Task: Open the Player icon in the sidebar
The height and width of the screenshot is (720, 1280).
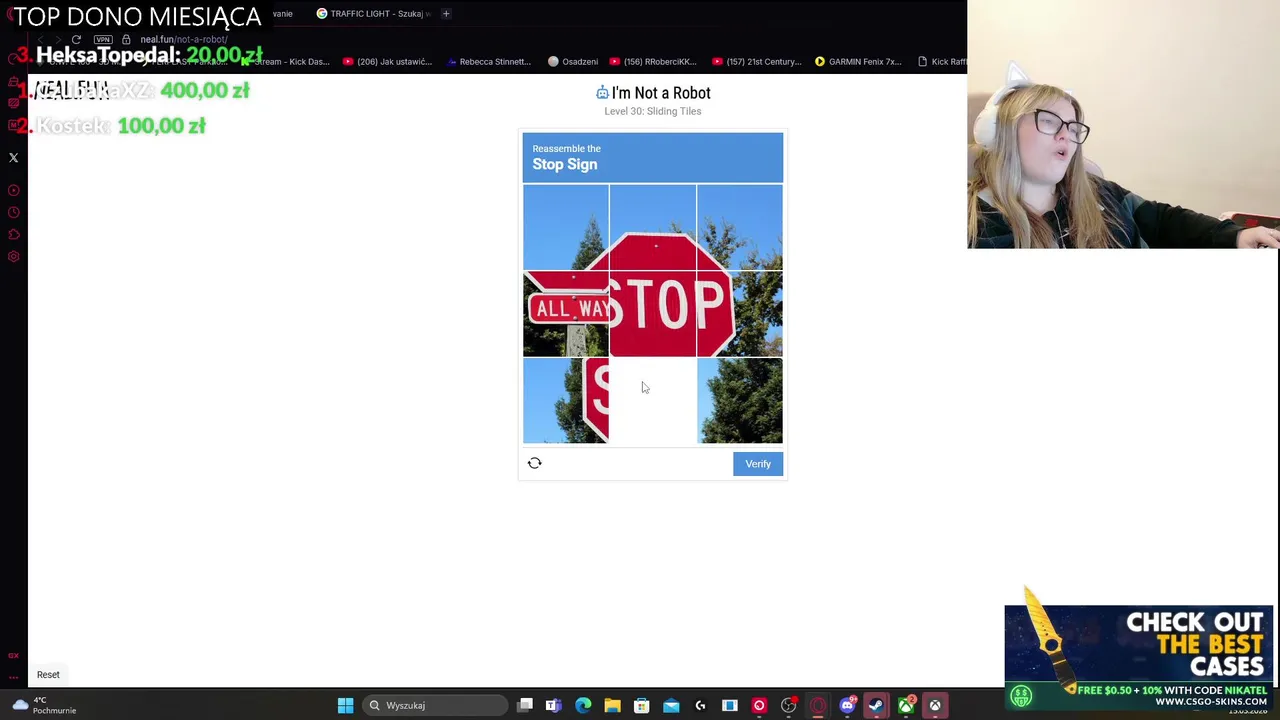Action: 14,190
